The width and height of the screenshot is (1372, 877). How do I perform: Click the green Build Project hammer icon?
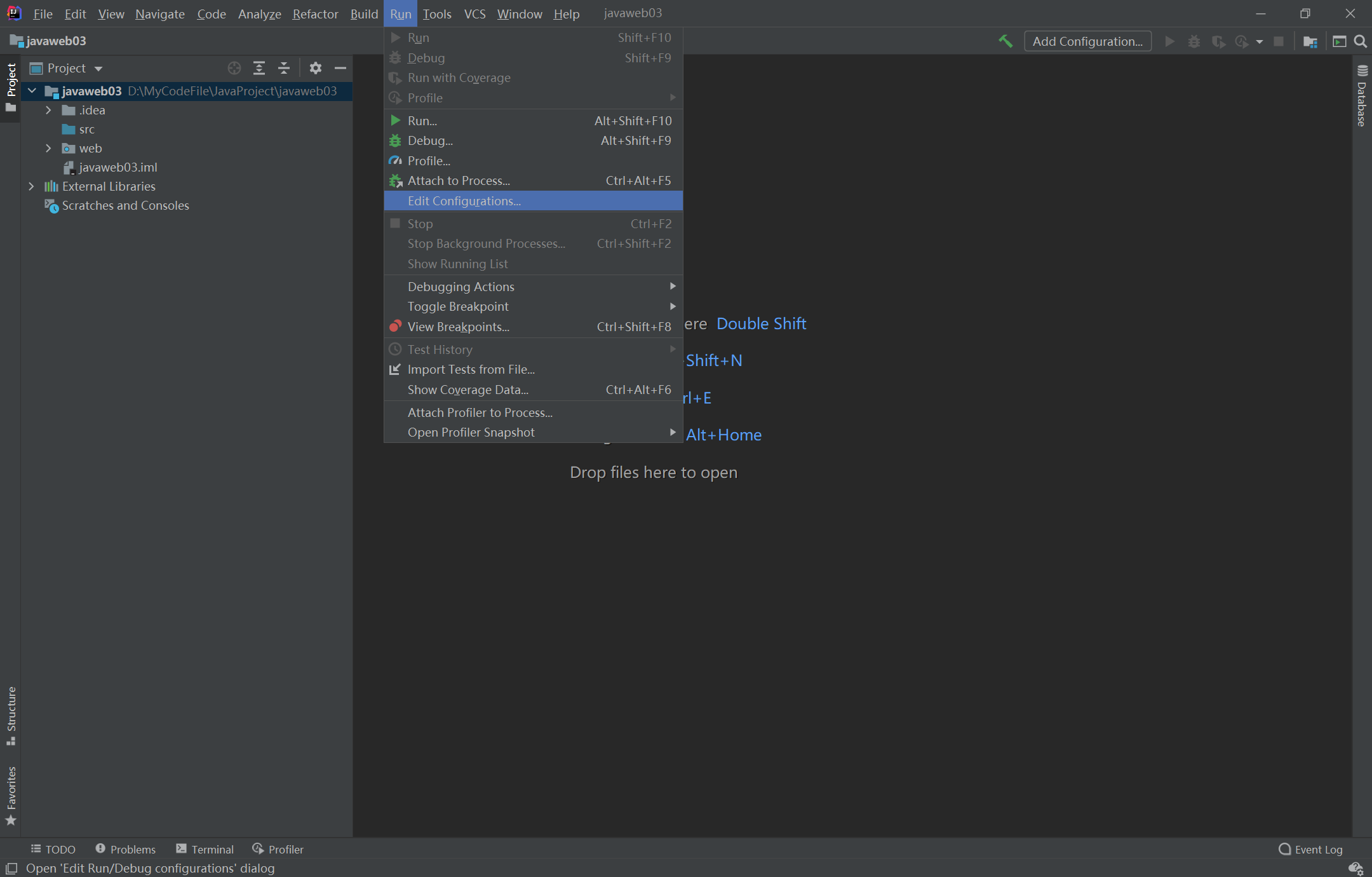[x=1005, y=41]
